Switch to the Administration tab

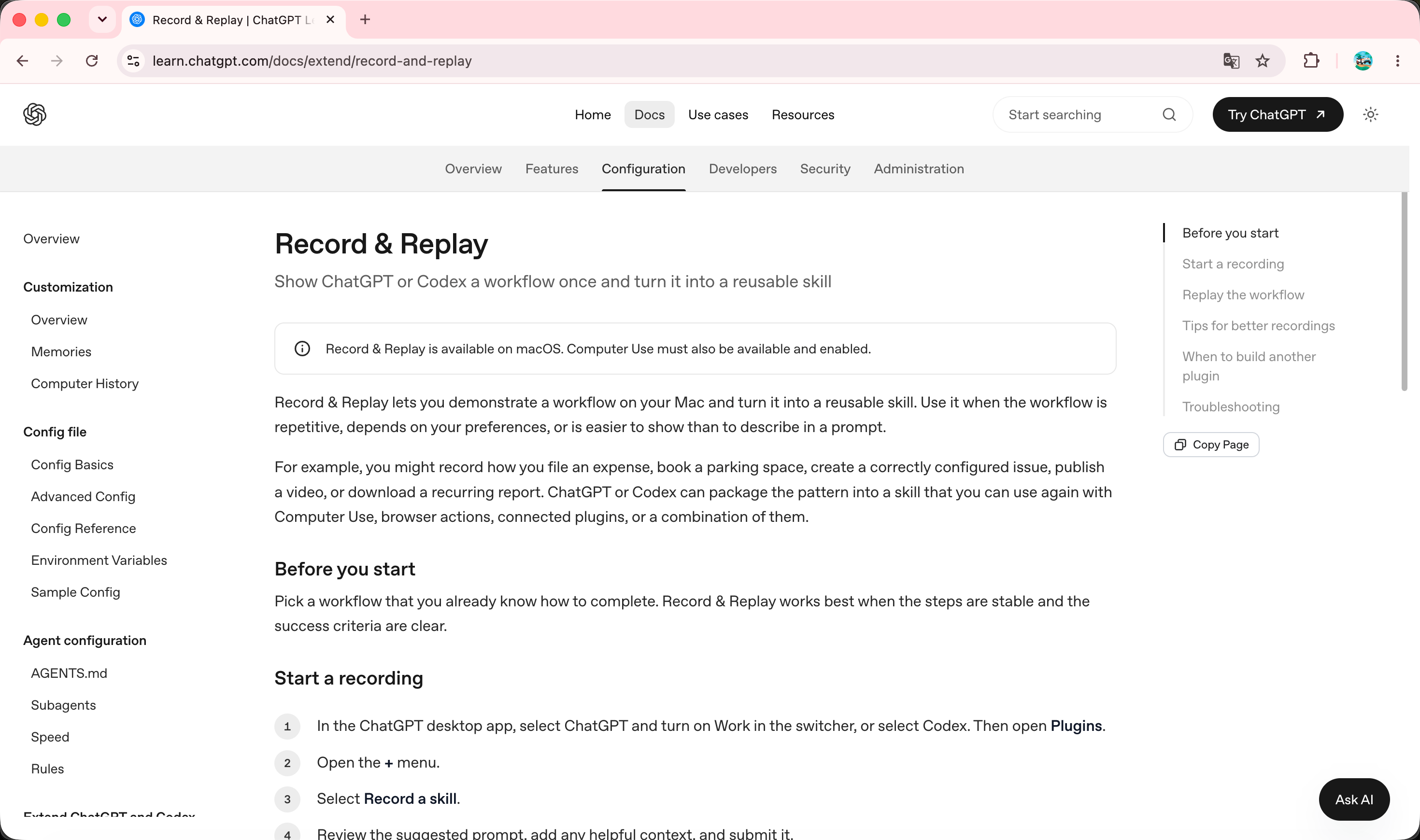(918, 168)
